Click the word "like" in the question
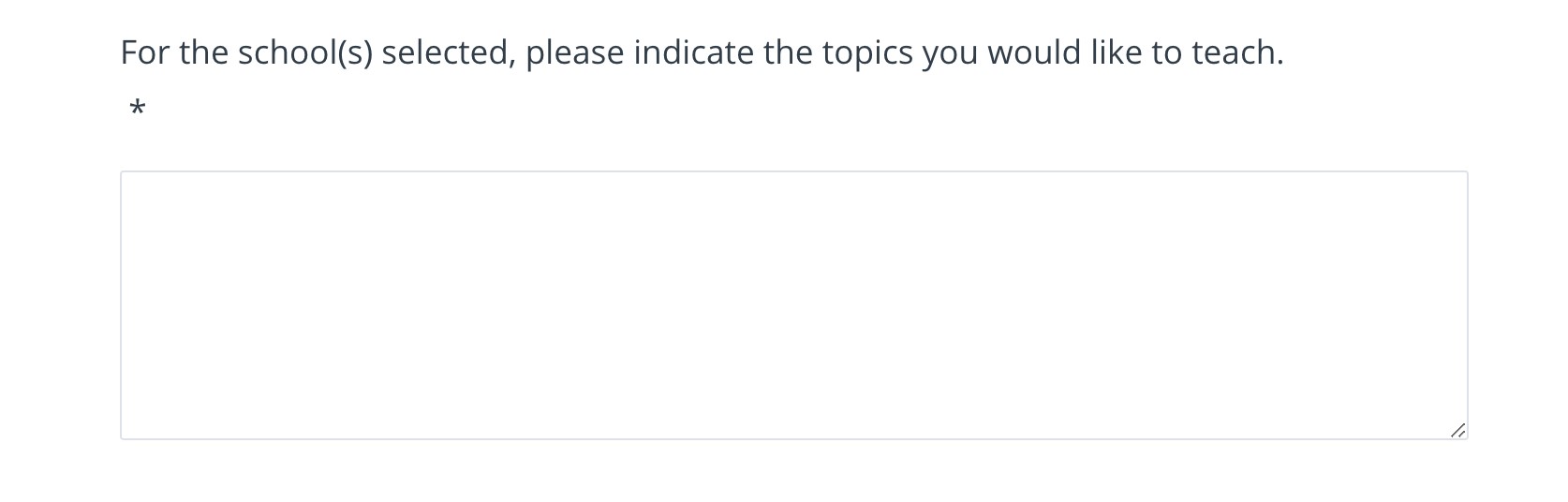The image size is (1568, 502). tap(1117, 52)
